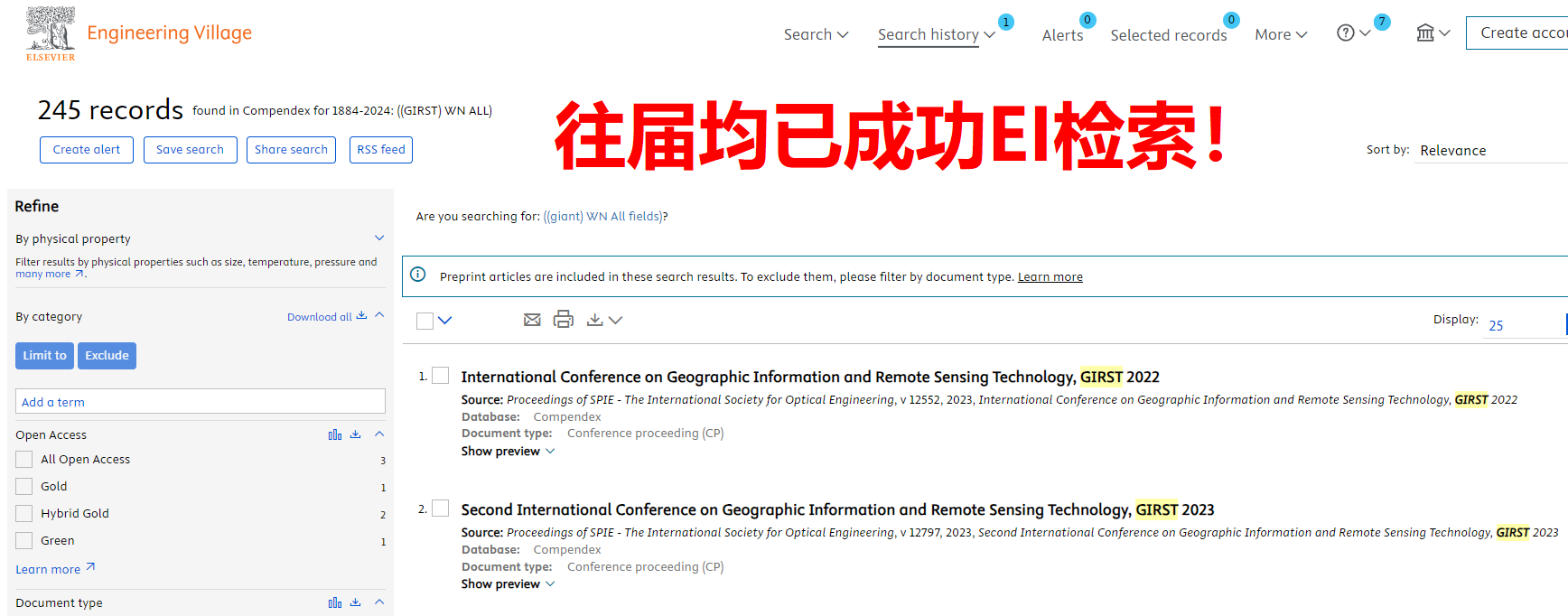The width and height of the screenshot is (1568, 616).
Task: Click the preprint info circle icon
Action: (x=418, y=275)
